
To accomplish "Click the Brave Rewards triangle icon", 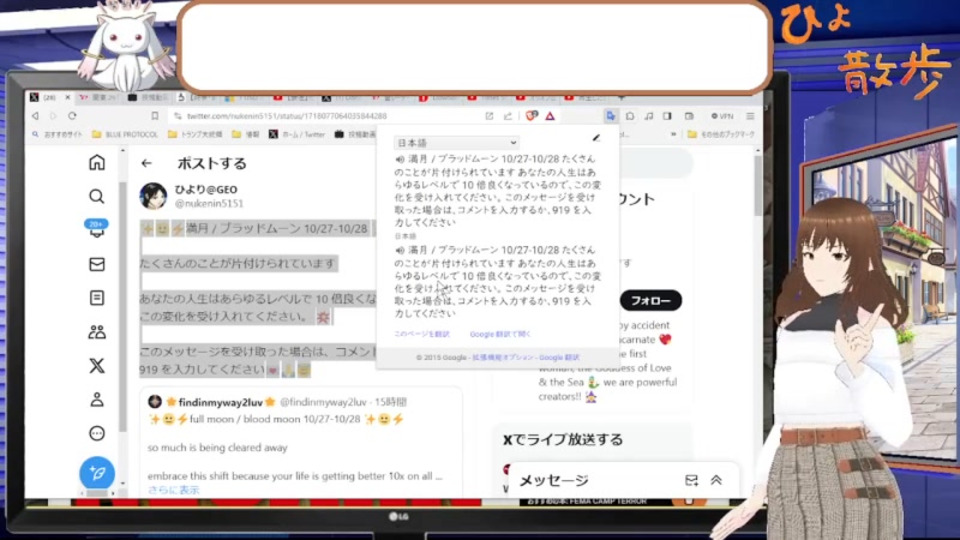I will pos(550,116).
